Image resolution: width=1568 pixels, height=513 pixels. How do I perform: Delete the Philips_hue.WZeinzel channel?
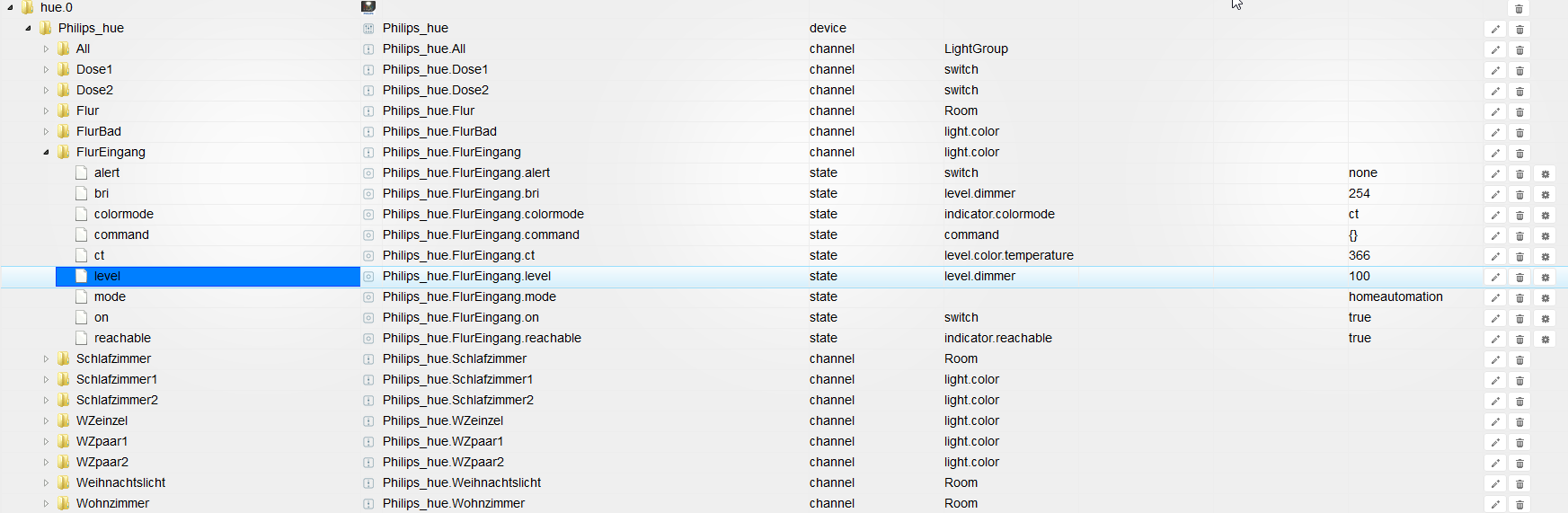(1519, 422)
